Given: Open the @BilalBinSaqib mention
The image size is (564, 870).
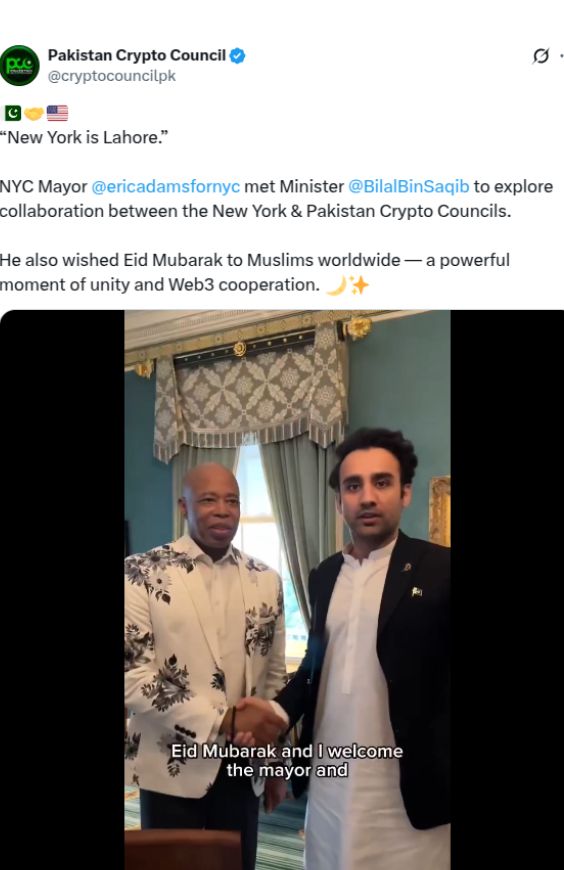Looking at the screenshot, I should coord(409,186).
